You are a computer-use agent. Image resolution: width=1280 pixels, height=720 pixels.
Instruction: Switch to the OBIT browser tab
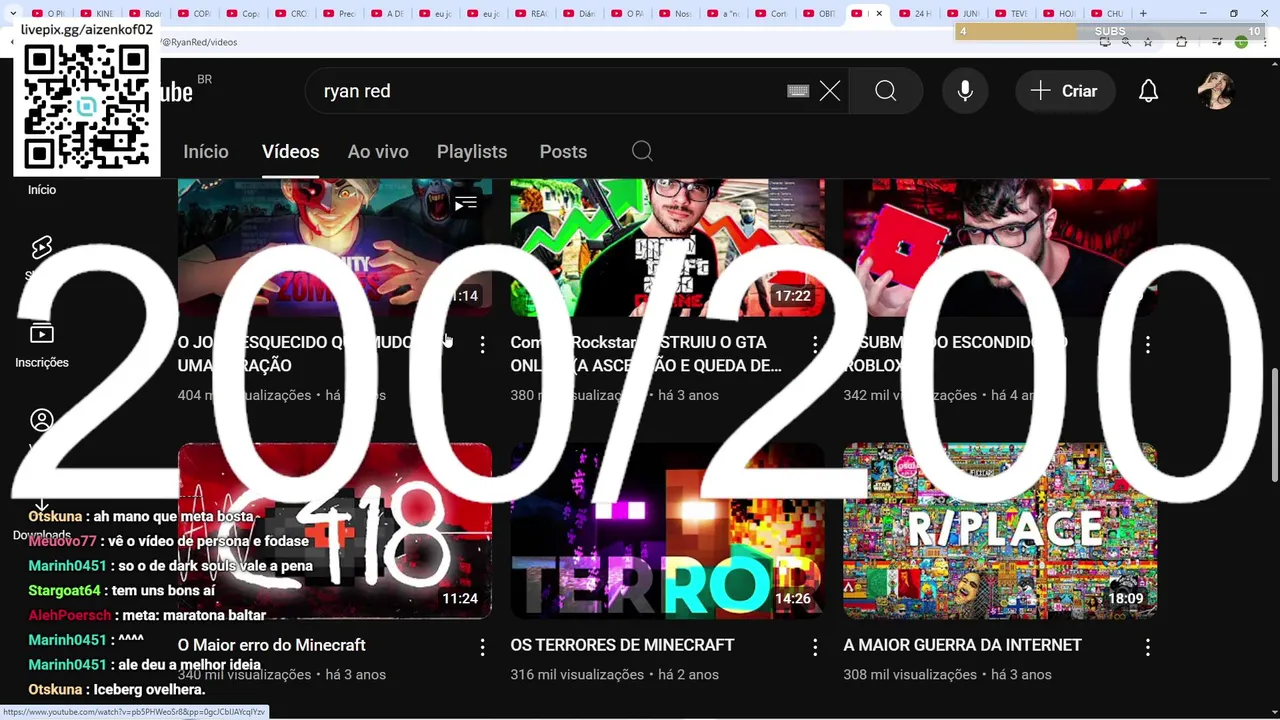point(817,13)
